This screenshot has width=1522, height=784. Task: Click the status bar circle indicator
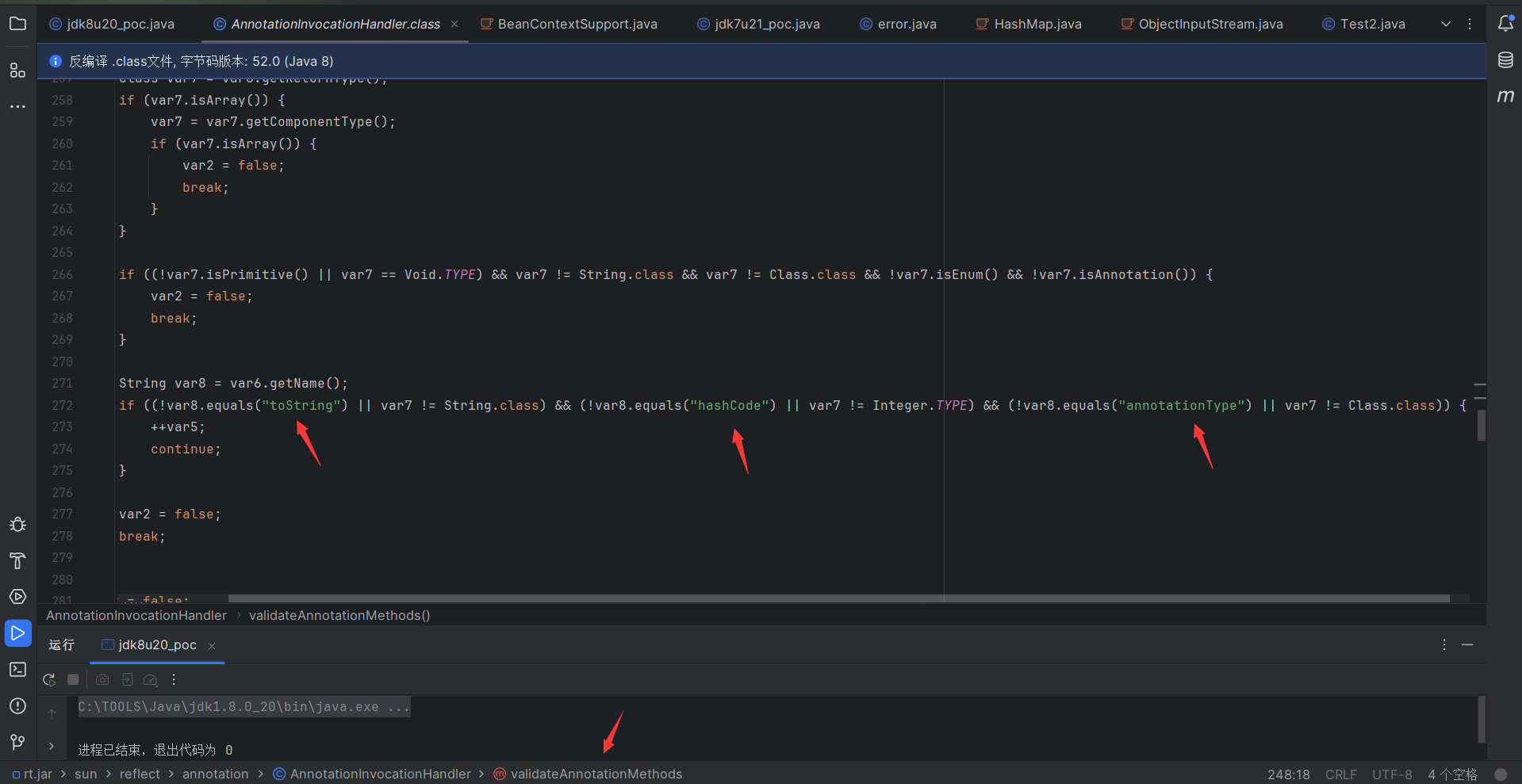tap(1501, 774)
